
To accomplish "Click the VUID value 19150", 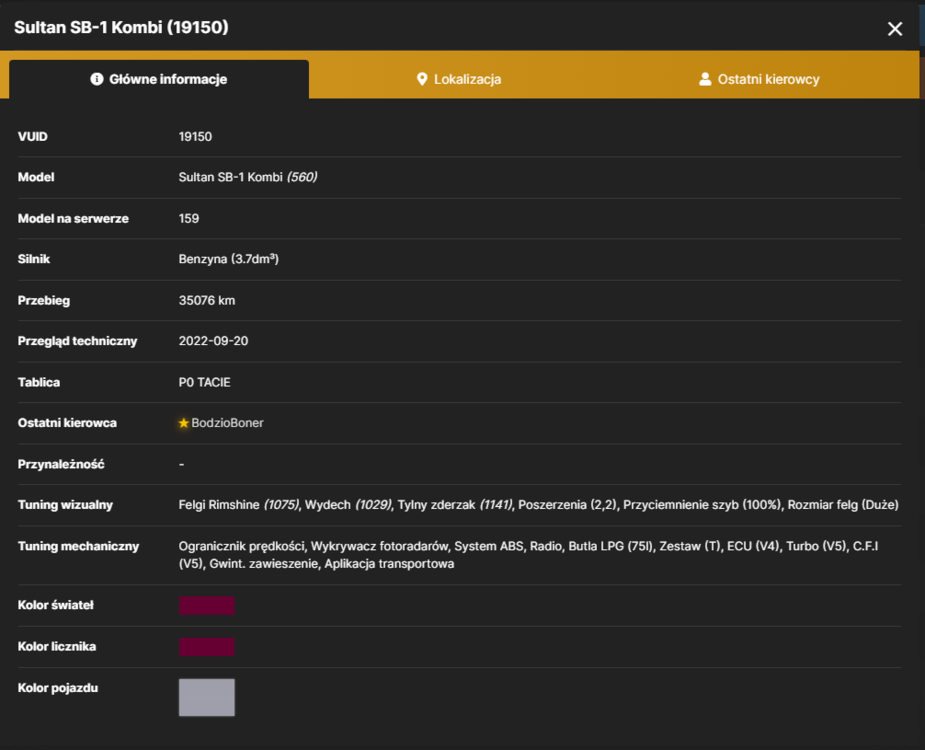I will [x=195, y=137].
